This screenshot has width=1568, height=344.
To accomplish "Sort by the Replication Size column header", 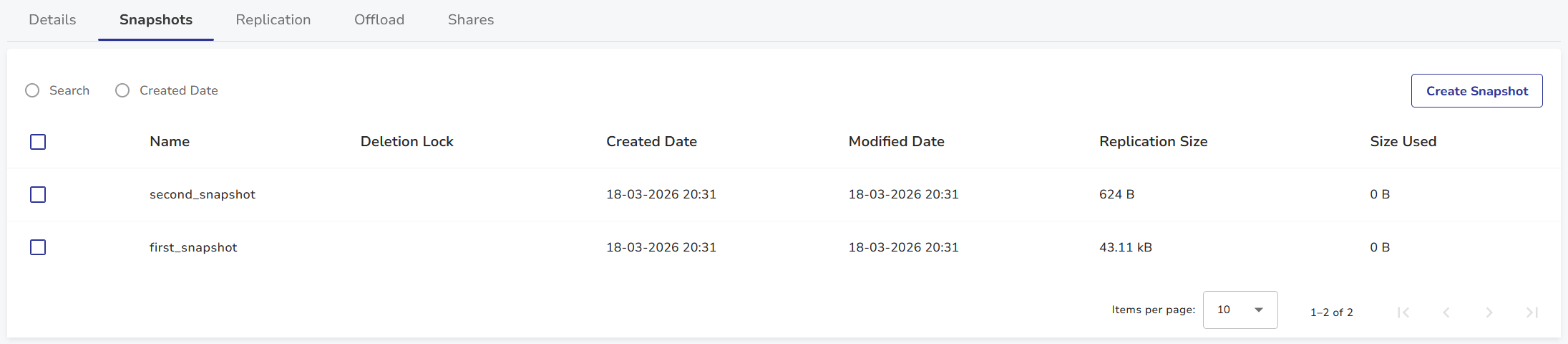I will point(1153,142).
